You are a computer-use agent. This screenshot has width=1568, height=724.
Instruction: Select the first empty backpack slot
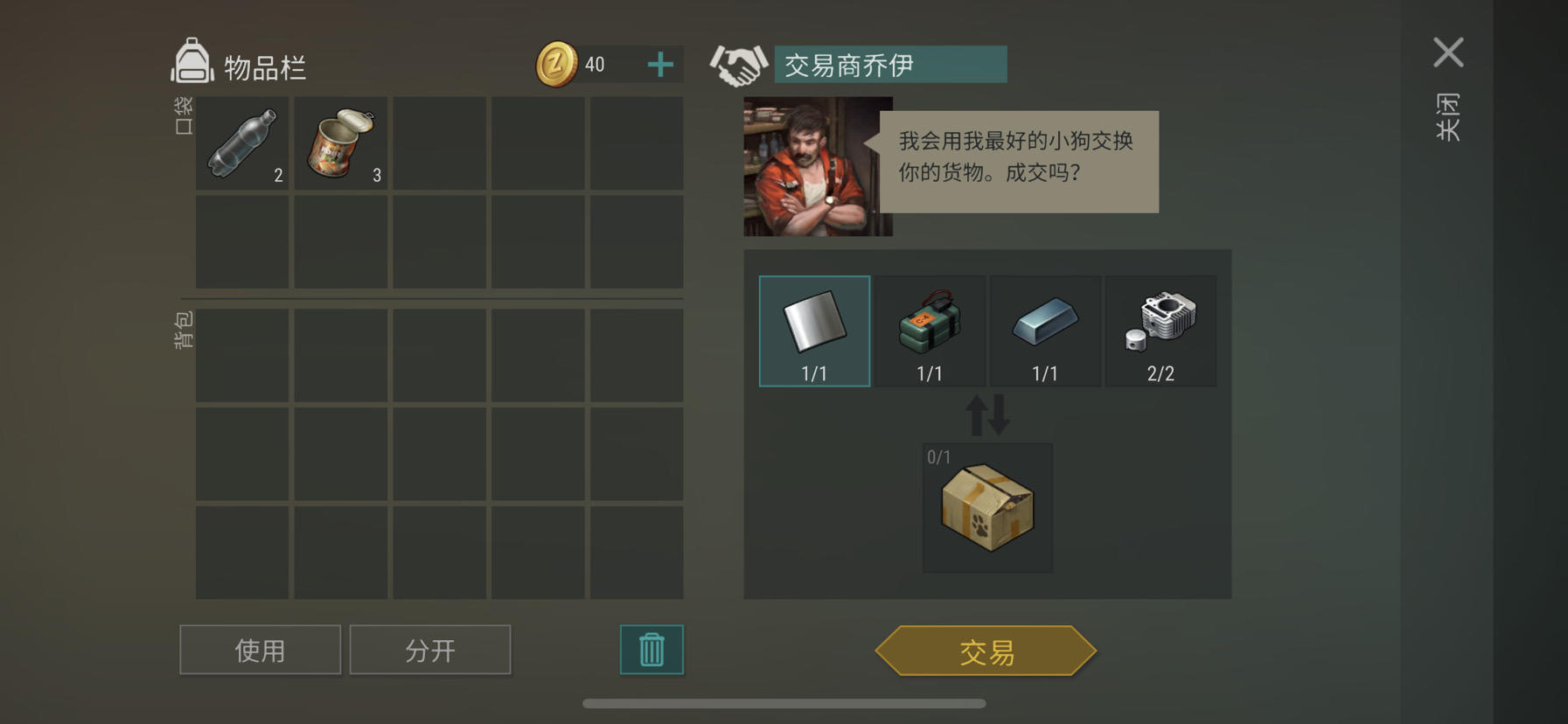click(x=242, y=355)
